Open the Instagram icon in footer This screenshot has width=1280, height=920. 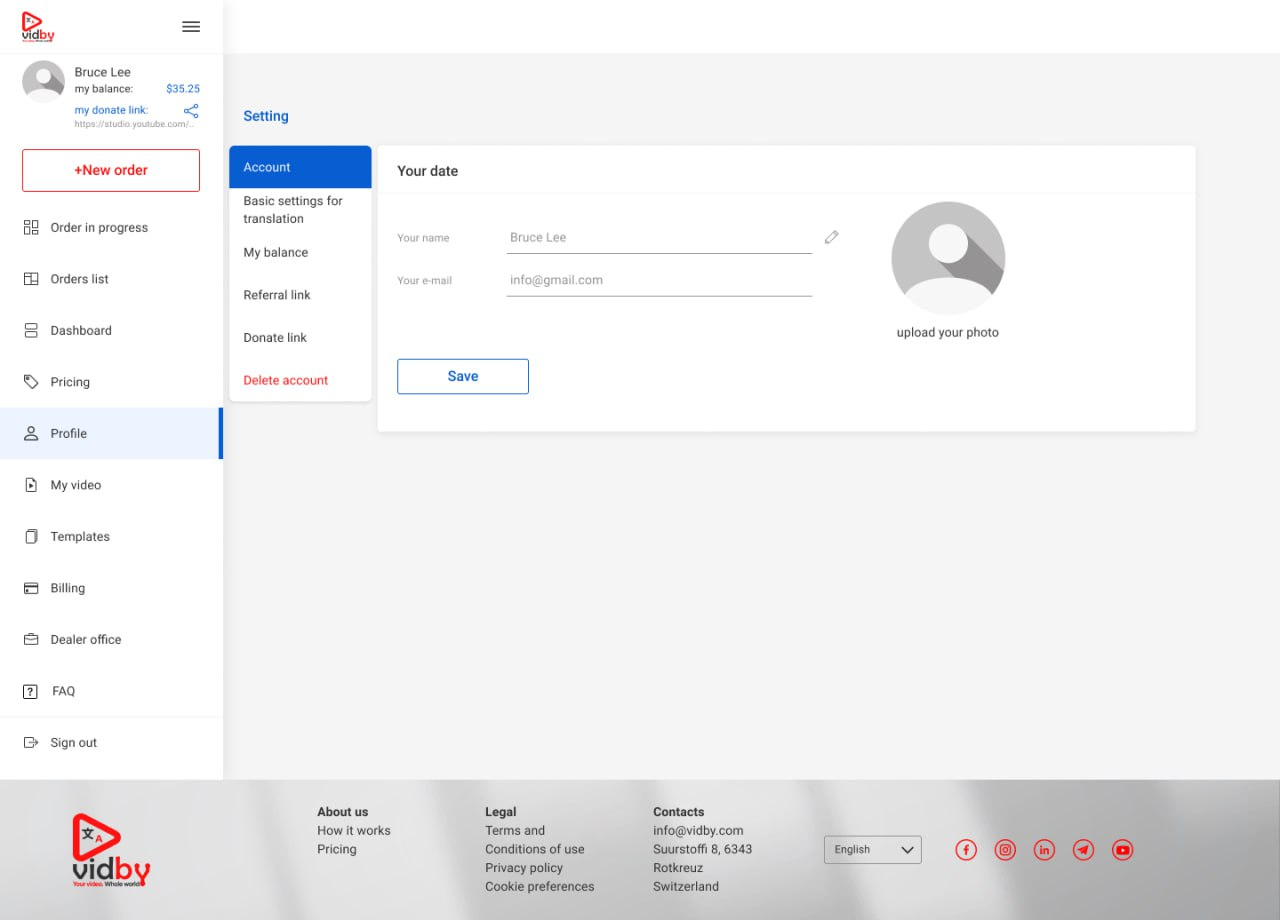click(1005, 850)
